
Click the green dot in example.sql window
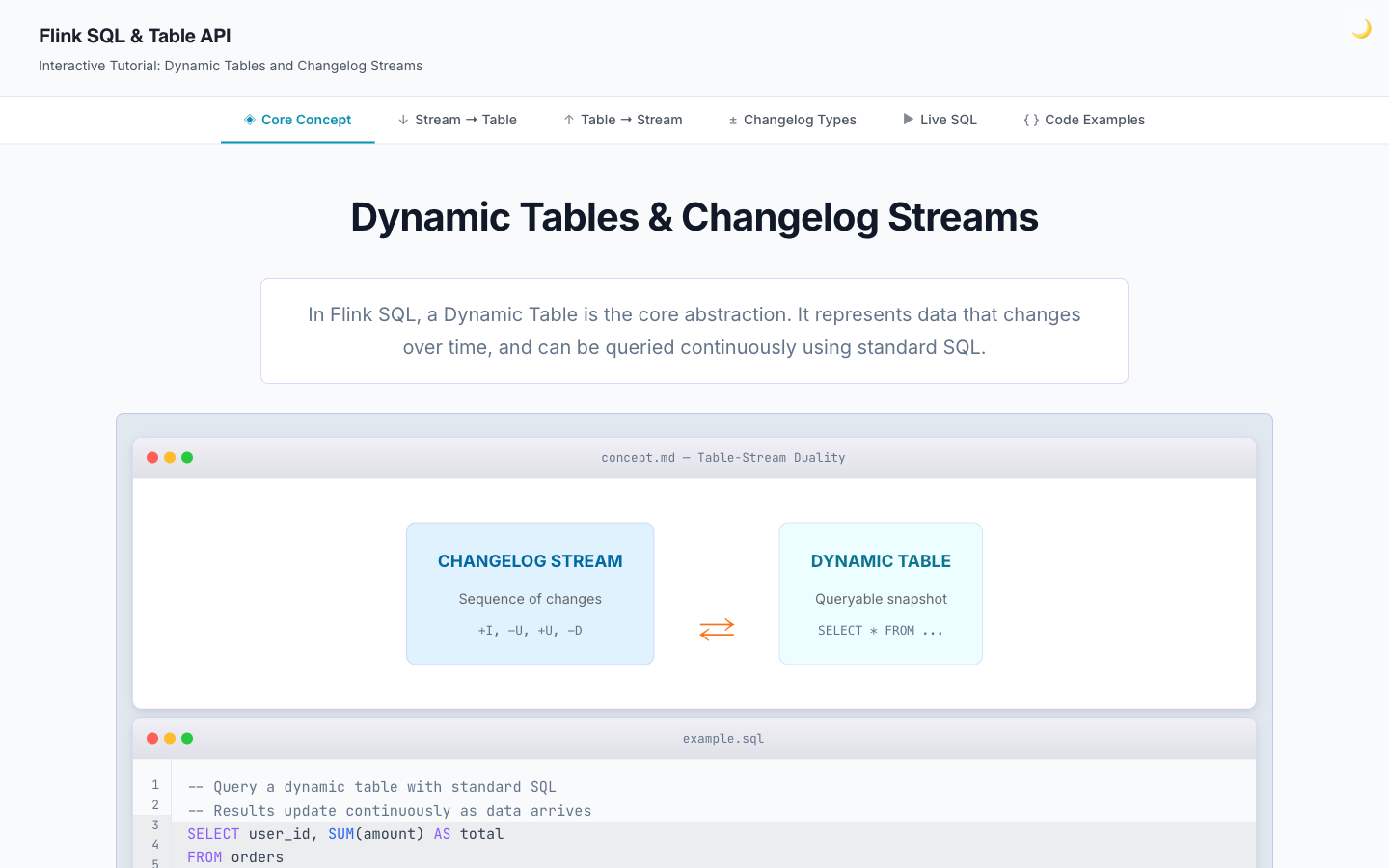[x=187, y=739]
